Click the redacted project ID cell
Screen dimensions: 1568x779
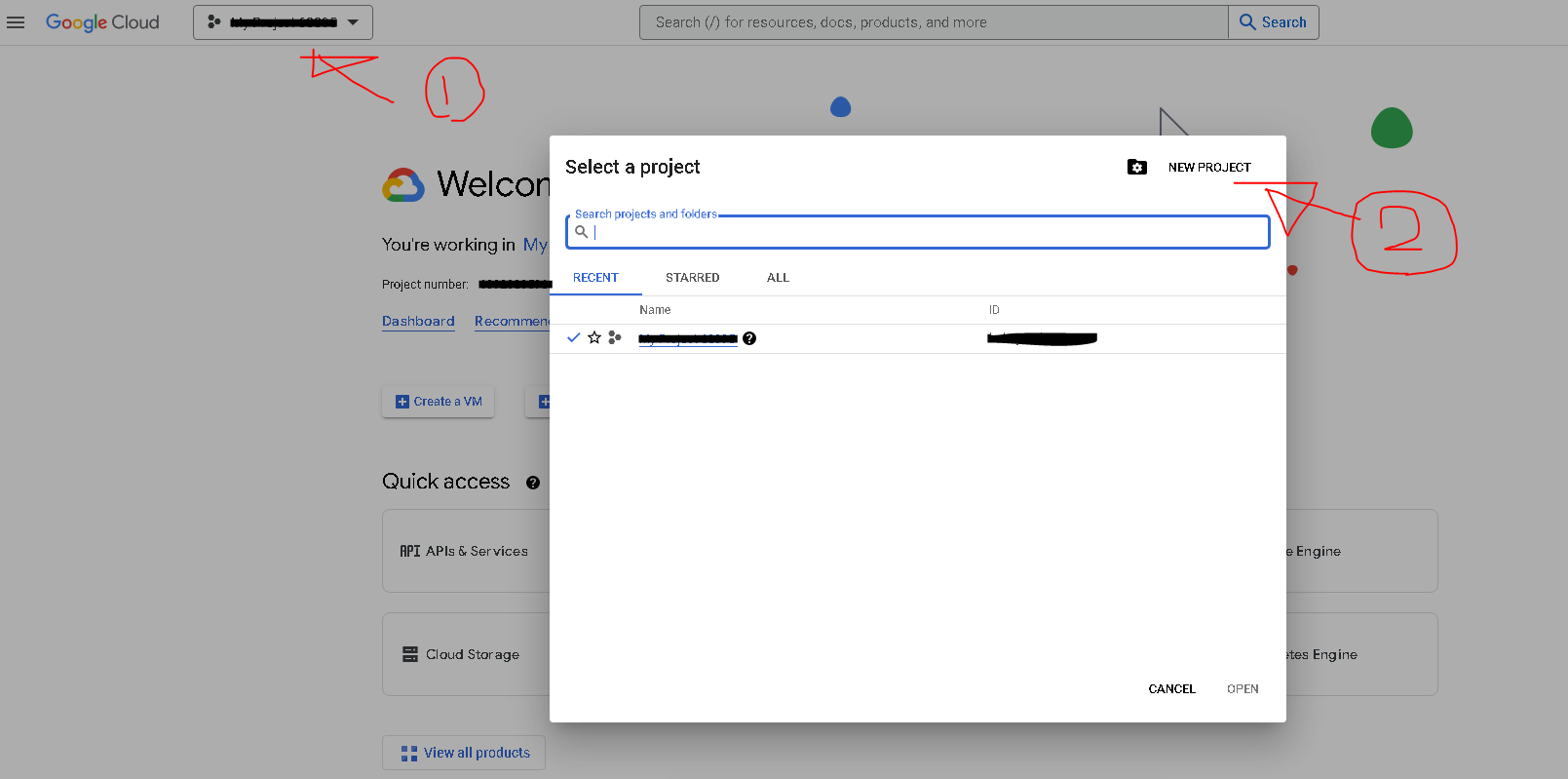(x=1042, y=338)
